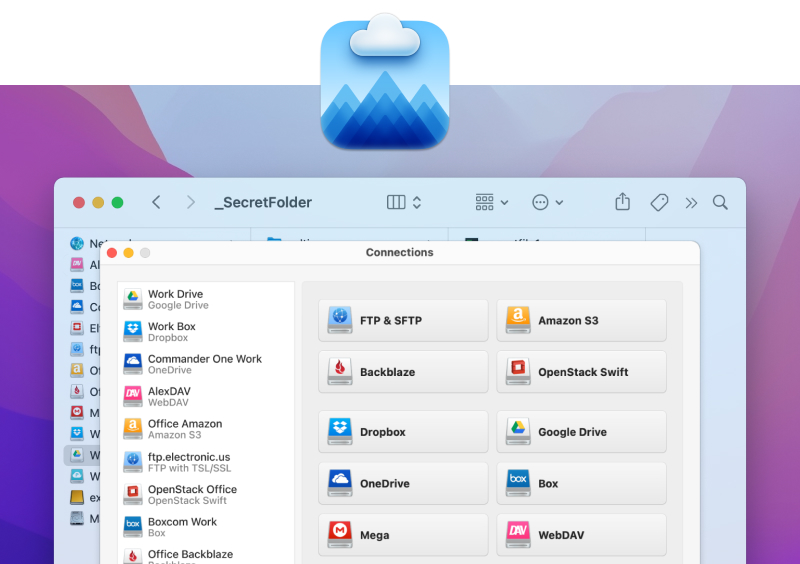Open the ellipsis action menu in Finder

(540, 203)
